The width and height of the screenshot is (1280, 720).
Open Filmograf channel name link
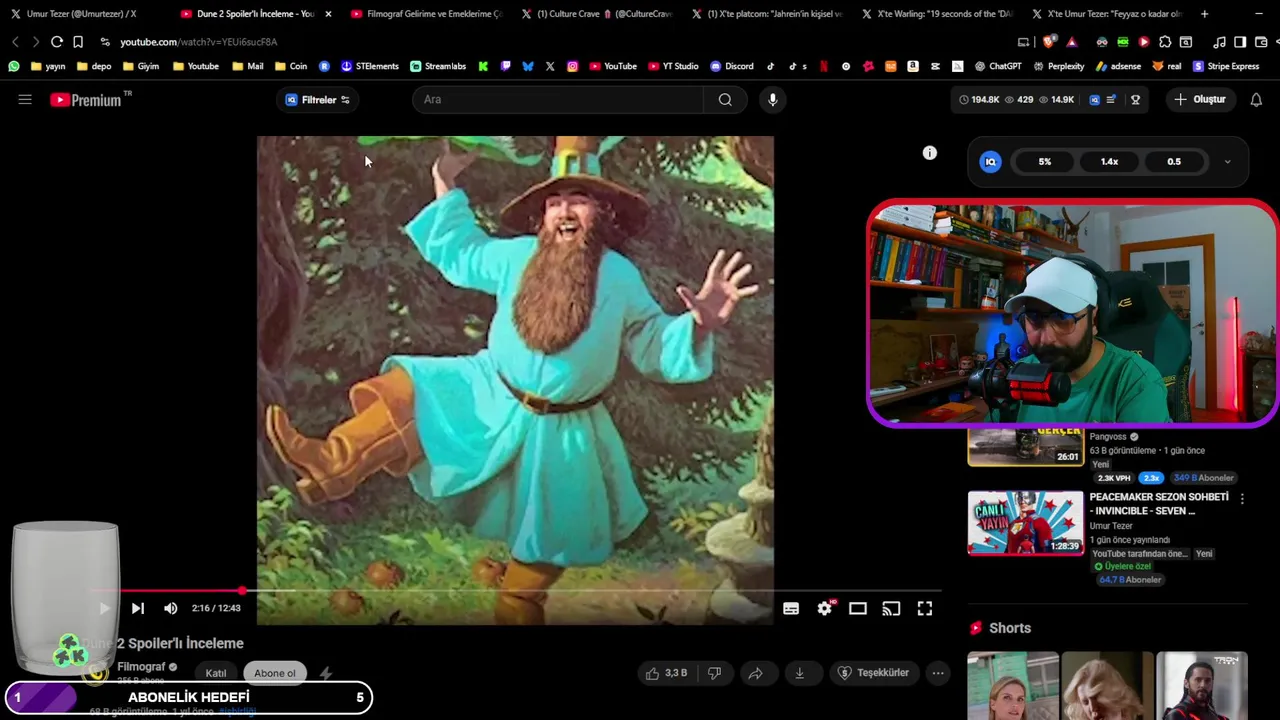pos(141,667)
